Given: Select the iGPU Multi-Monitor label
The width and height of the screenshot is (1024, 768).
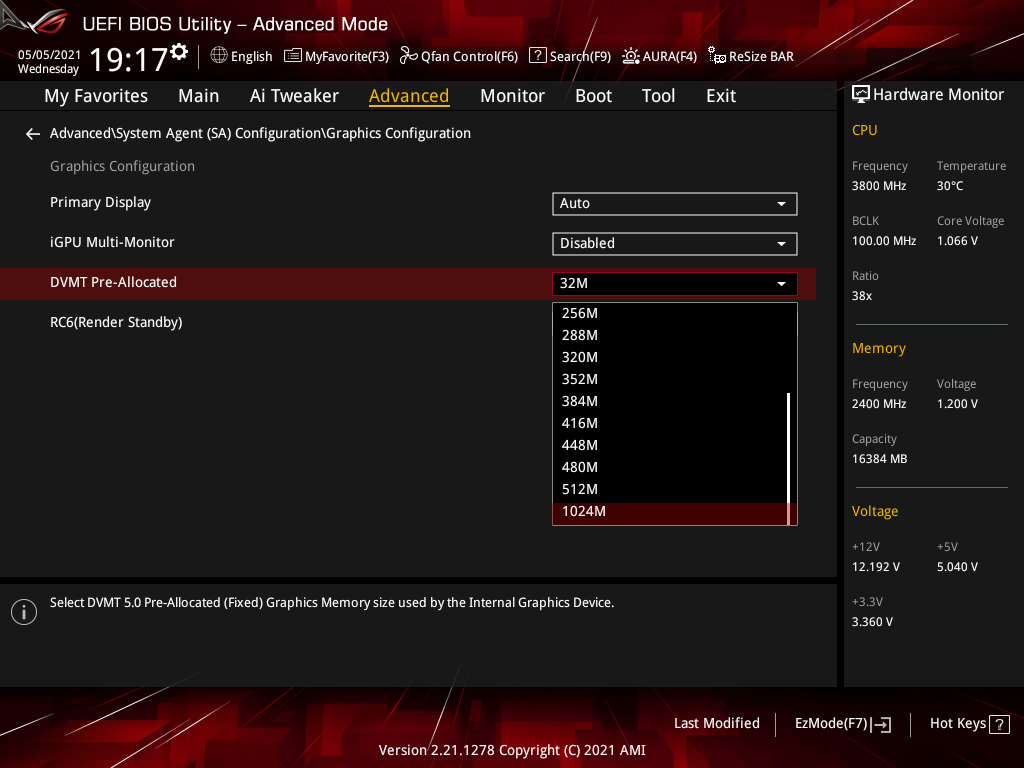Looking at the screenshot, I should tap(112, 242).
